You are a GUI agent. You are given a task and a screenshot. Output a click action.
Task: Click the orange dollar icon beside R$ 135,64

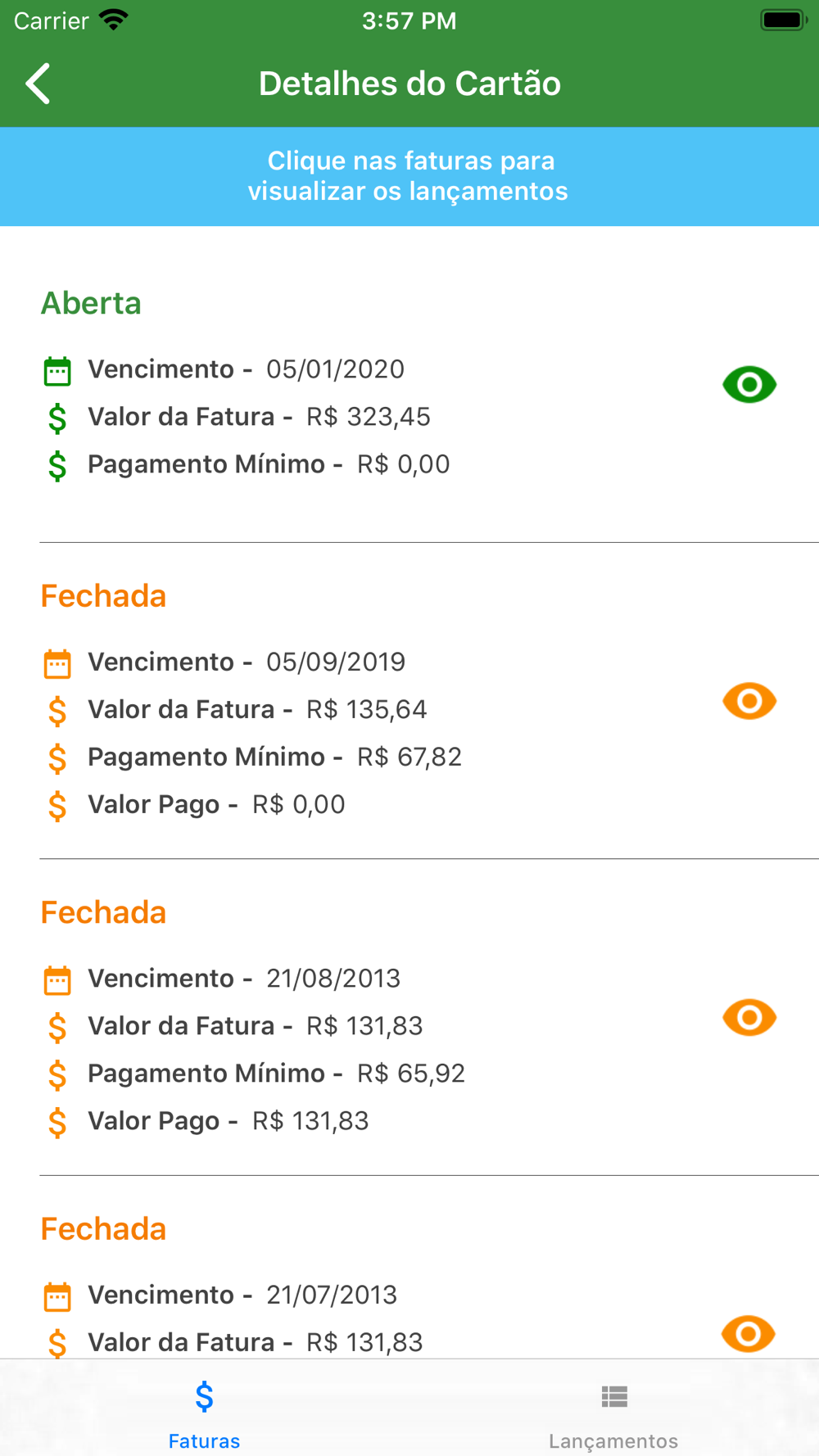[x=57, y=710]
